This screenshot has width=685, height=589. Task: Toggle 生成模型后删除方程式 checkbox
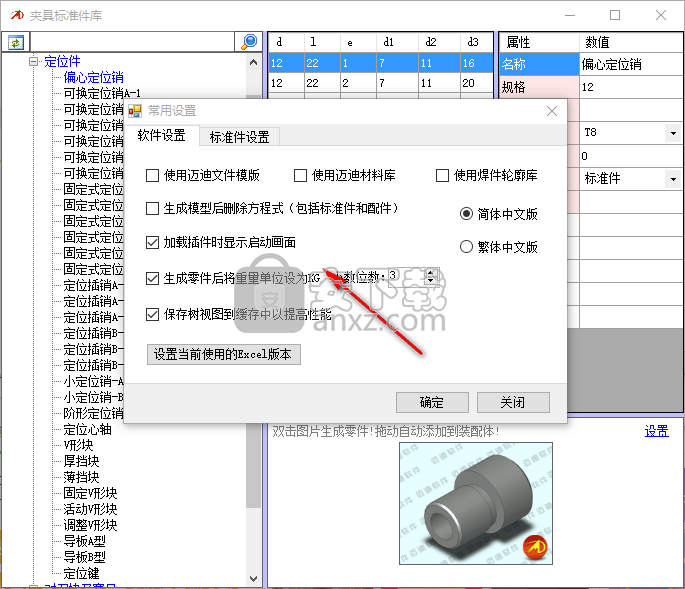(x=152, y=208)
